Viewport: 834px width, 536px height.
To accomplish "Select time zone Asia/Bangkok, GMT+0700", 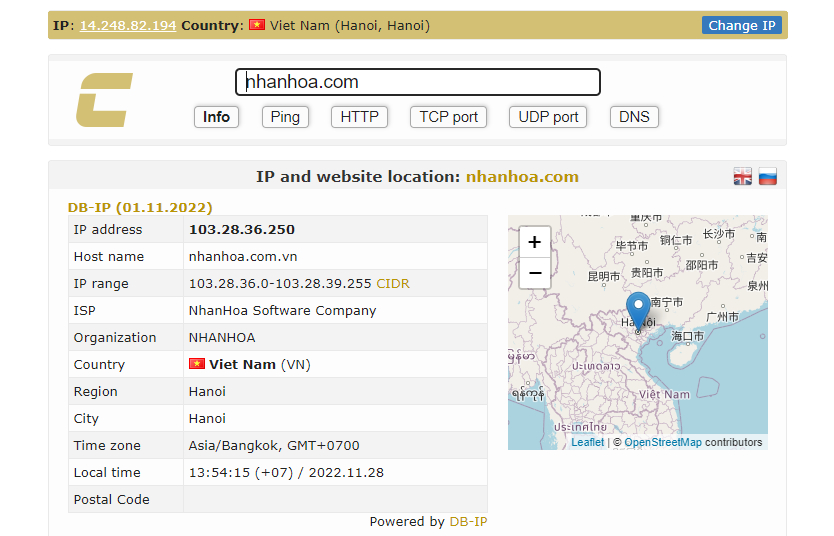I will point(274,446).
